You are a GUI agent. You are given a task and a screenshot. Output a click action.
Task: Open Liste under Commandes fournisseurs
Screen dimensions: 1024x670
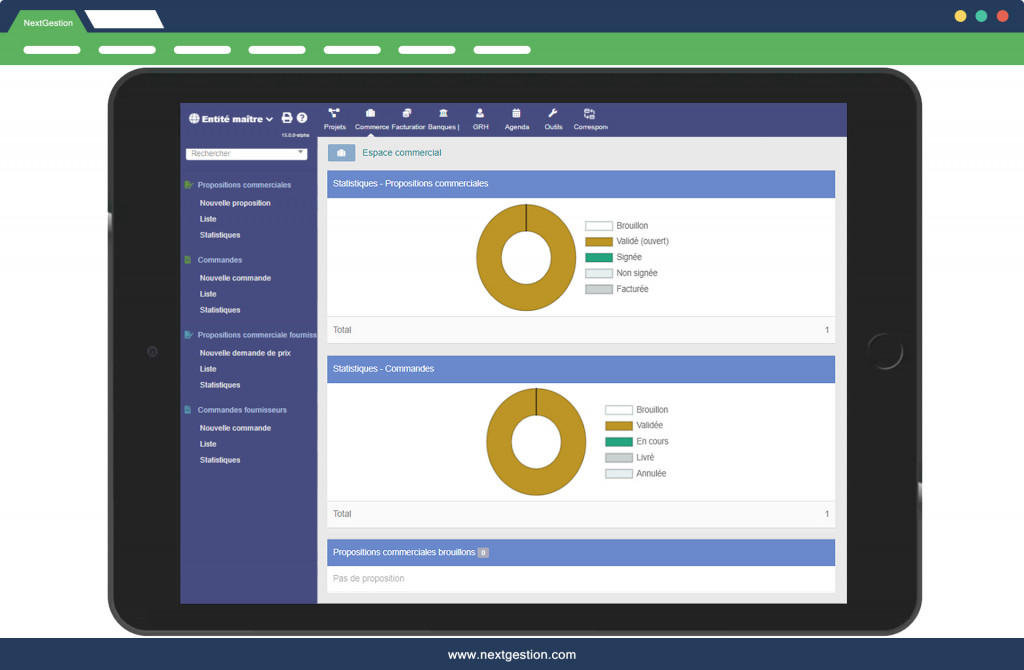[x=208, y=444]
